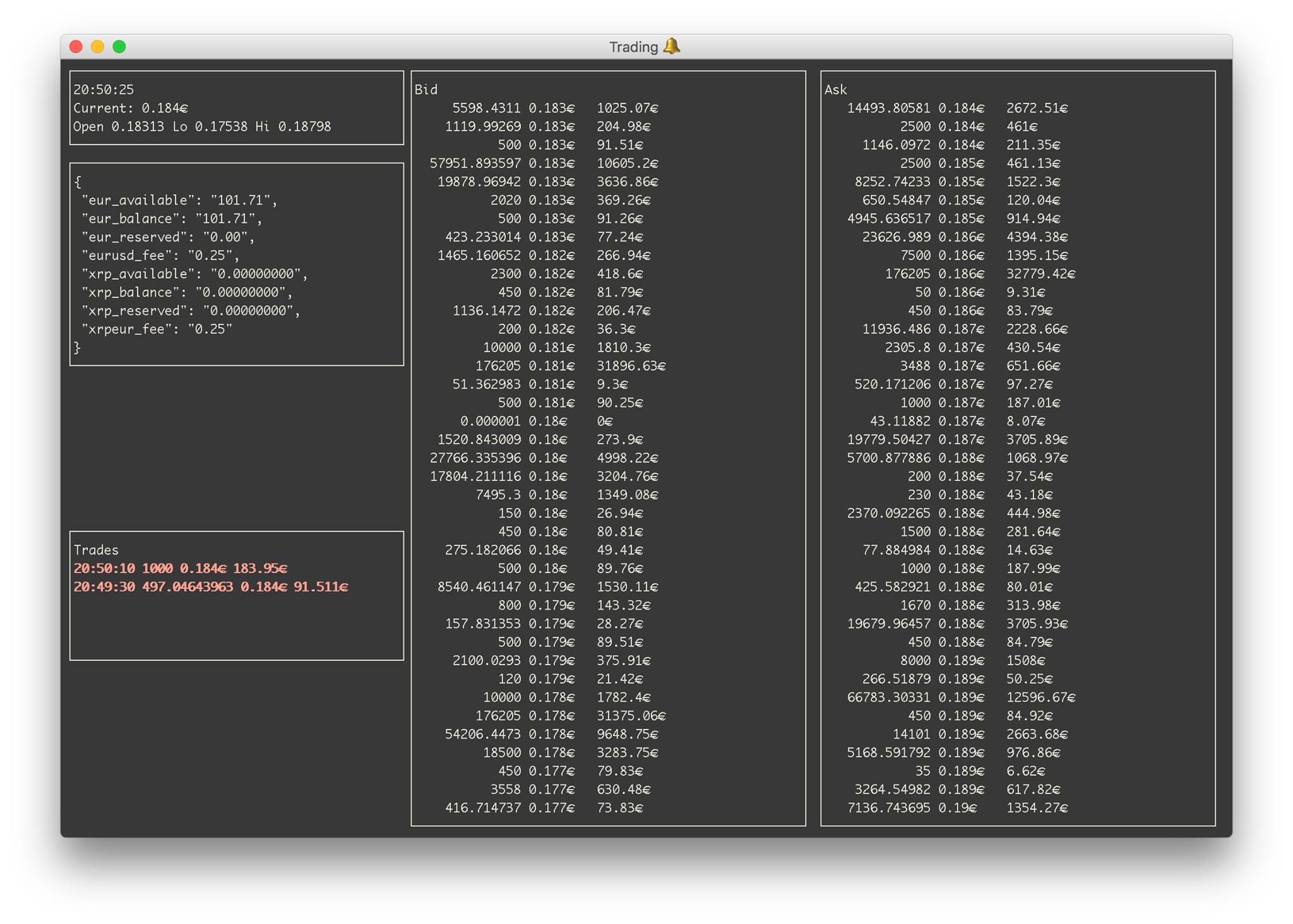Close the Trading window with the red button
1293x924 pixels.
click(x=76, y=47)
